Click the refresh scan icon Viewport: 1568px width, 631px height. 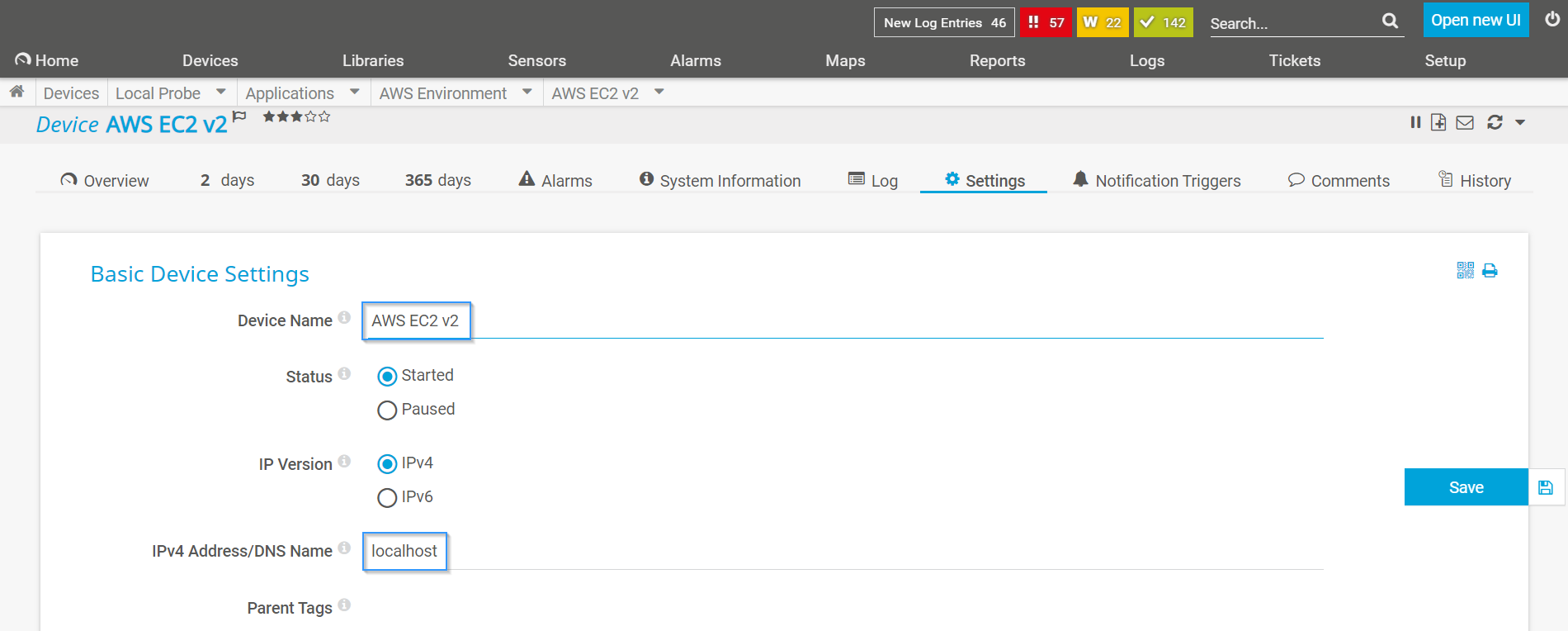1495,122
